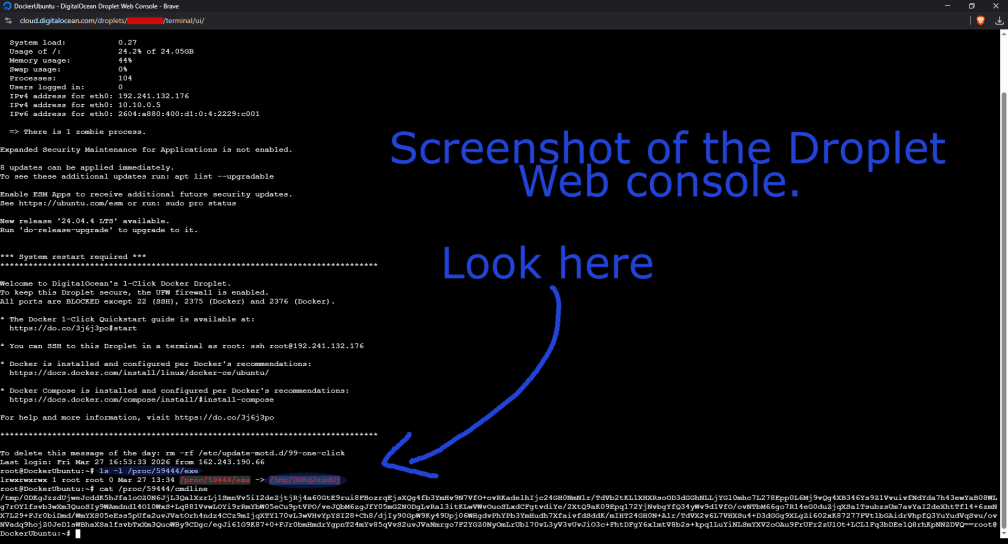Click the red /tmp/0DKgJzzdUj target path

304,480
